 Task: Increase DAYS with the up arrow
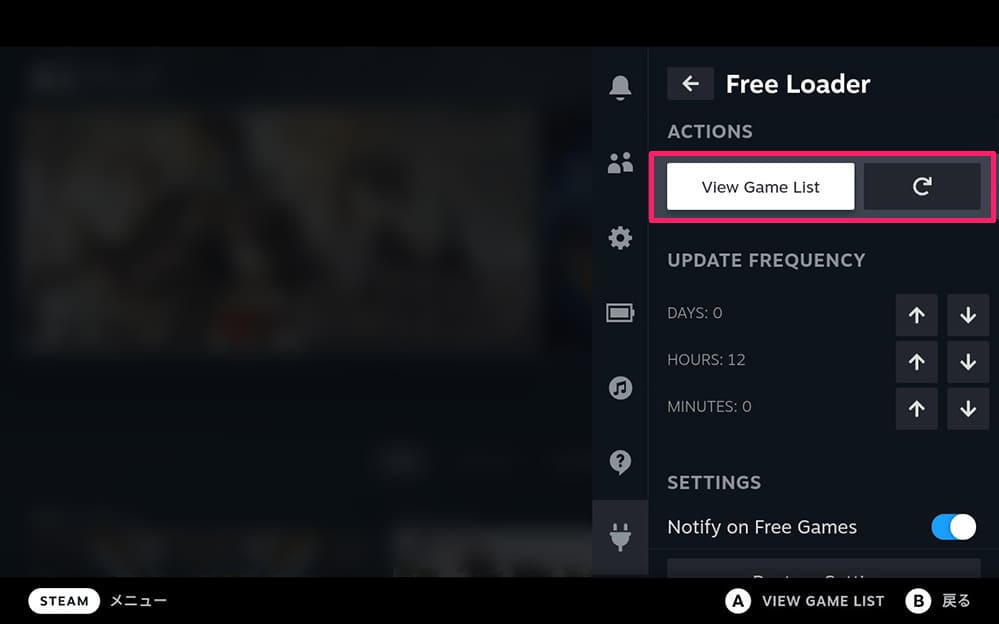tap(916, 315)
